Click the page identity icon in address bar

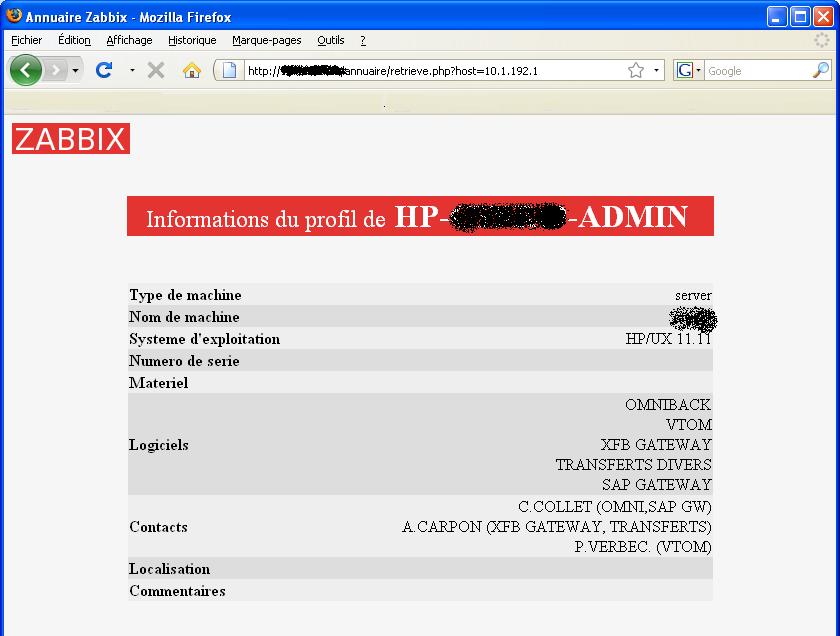[x=229, y=70]
